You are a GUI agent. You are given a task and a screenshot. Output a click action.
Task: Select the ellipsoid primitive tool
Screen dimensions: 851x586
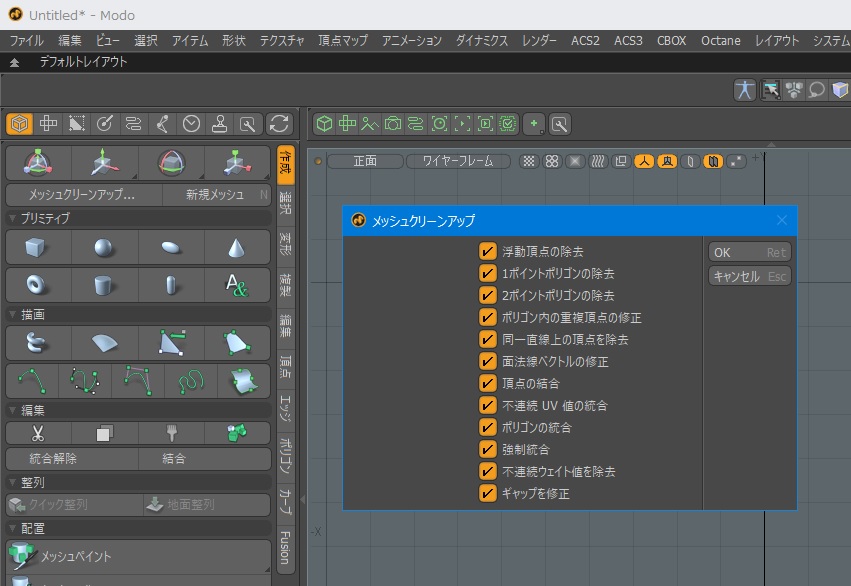[171, 248]
